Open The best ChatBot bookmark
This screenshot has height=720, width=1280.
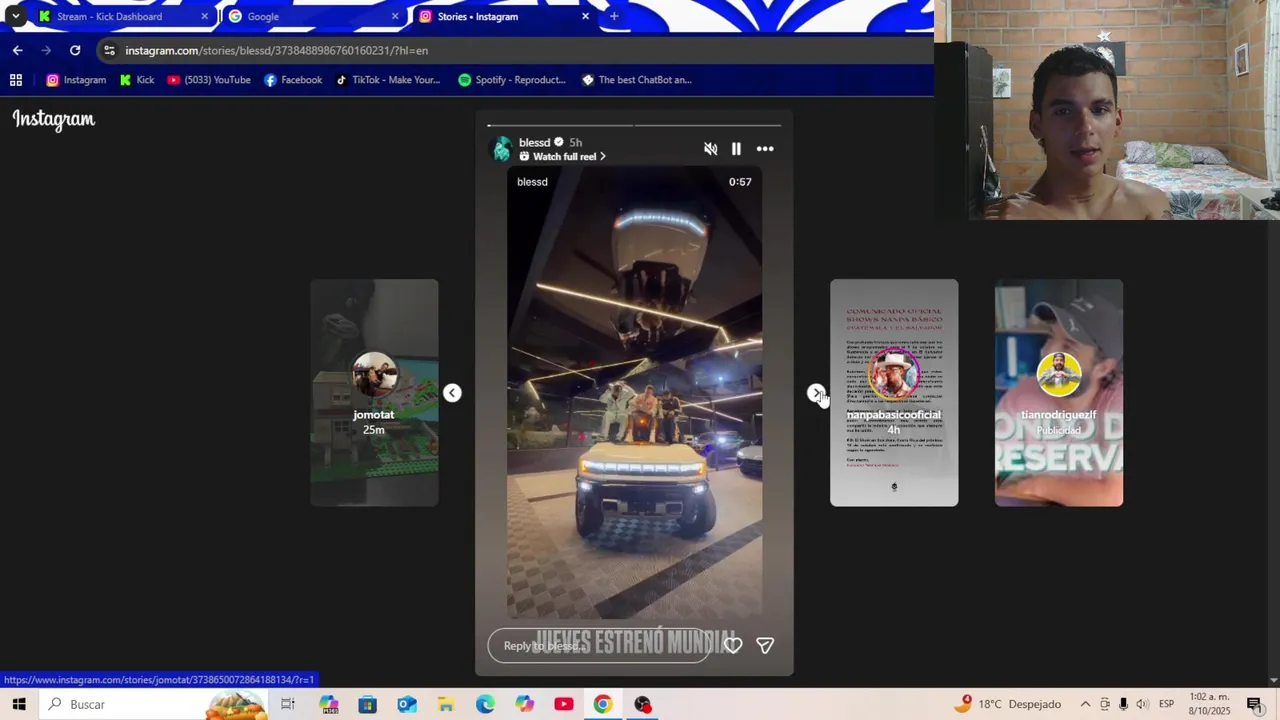click(x=637, y=80)
